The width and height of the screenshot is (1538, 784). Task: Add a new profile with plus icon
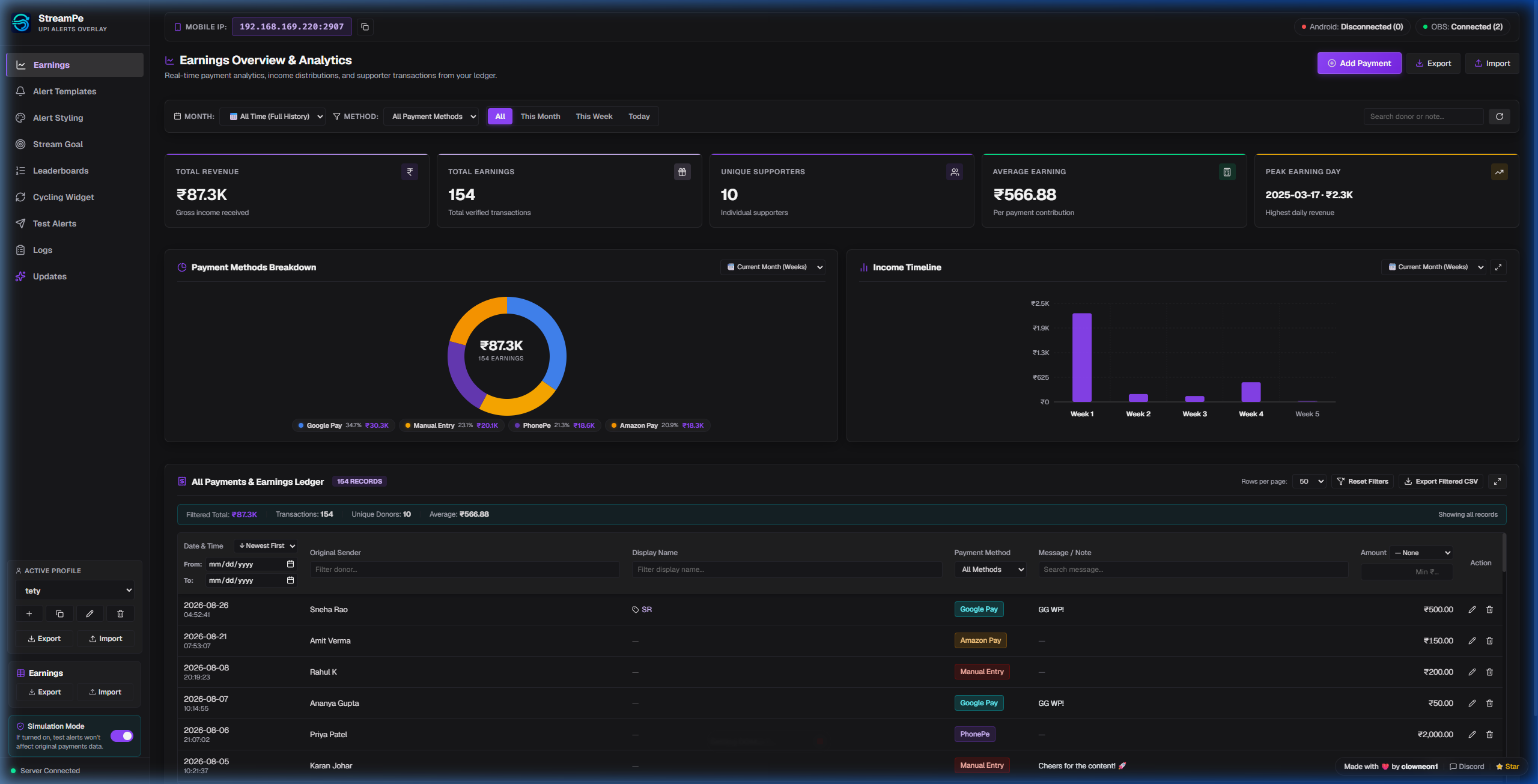29,613
